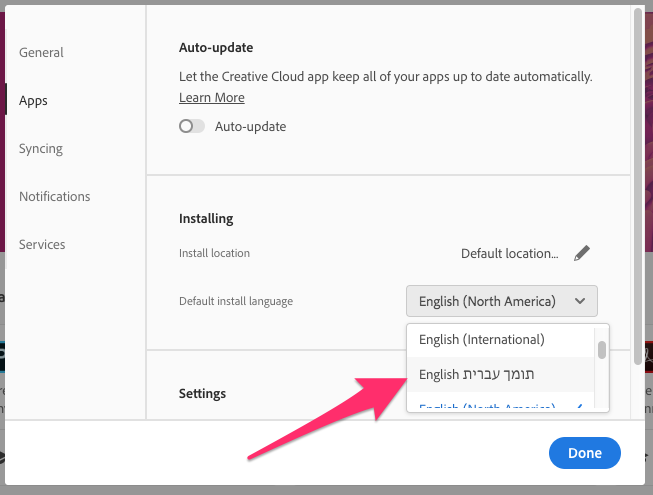This screenshot has width=653, height=495.
Task: Click the pencil icon to edit install location
Action: click(582, 253)
